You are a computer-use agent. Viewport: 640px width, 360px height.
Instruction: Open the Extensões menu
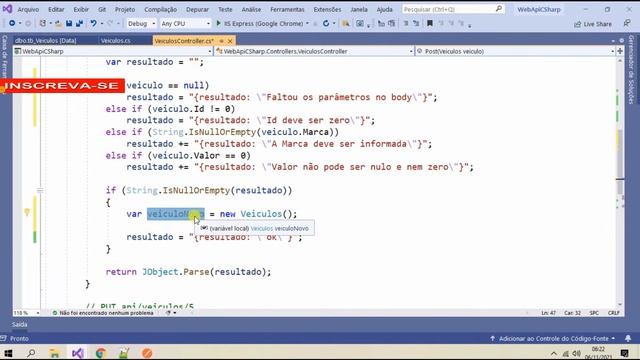point(327,9)
